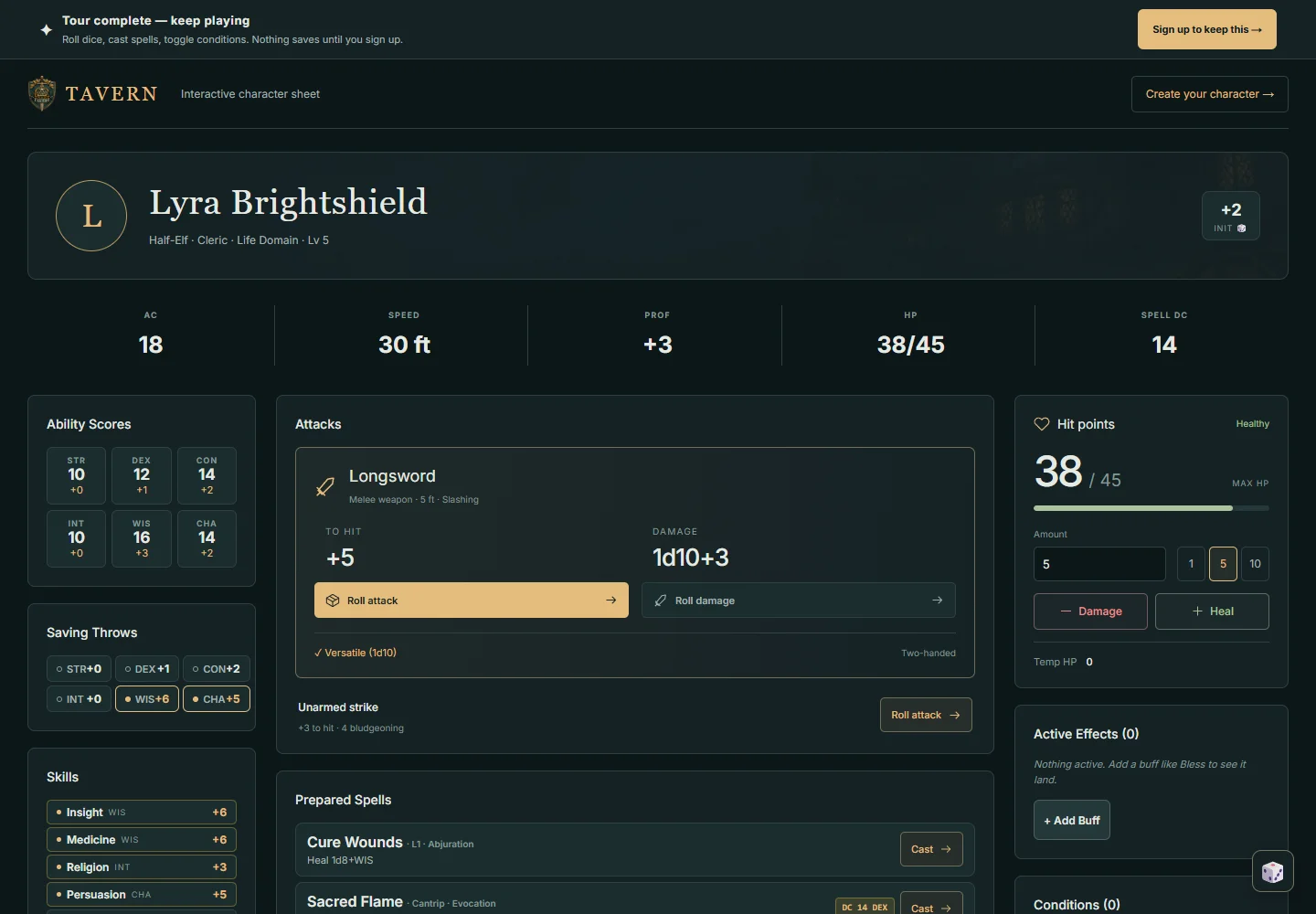
Task: Toggle CHA+5 saving throw
Action: (217, 699)
